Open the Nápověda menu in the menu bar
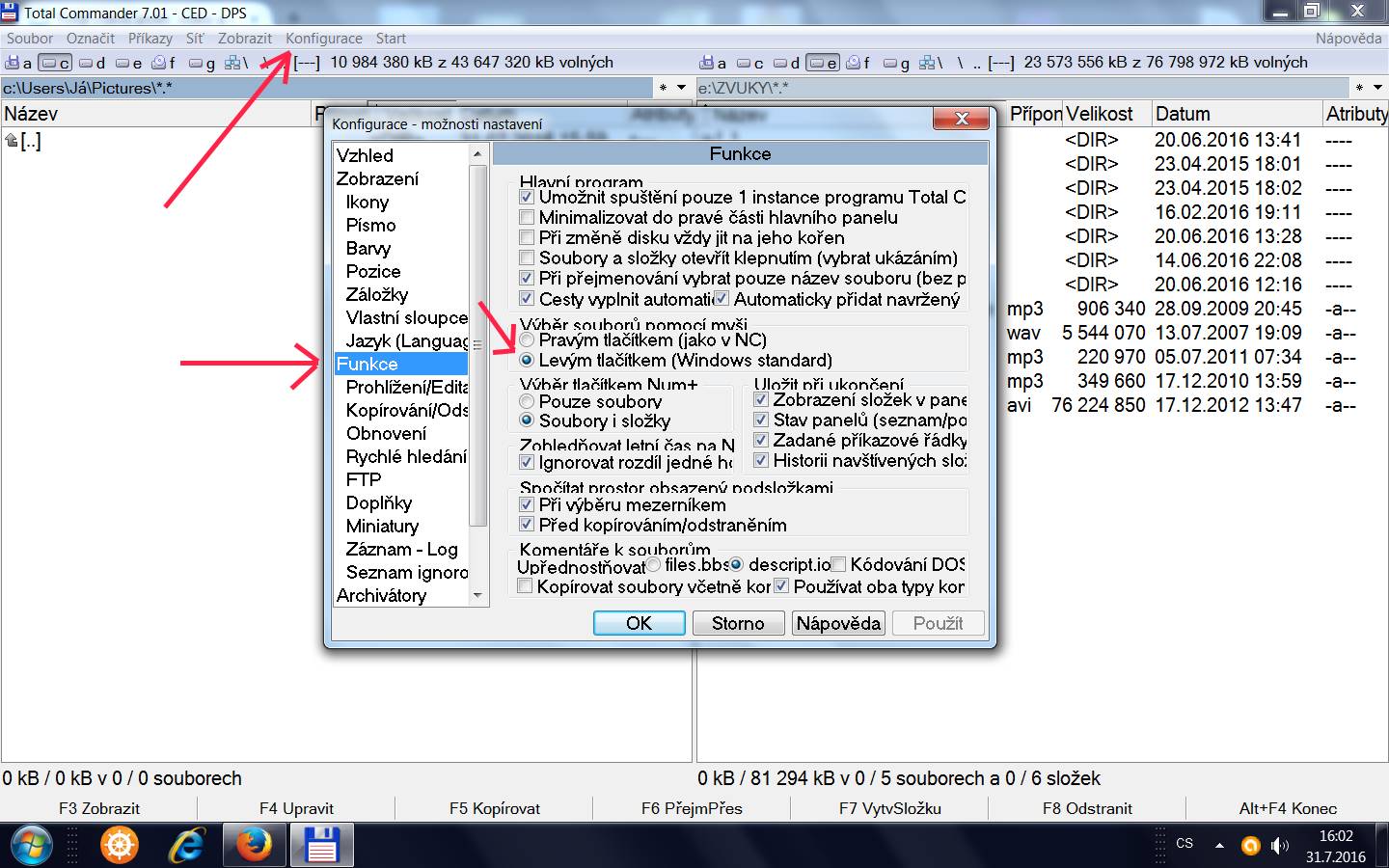The width and height of the screenshot is (1389, 868). [1348, 39]
